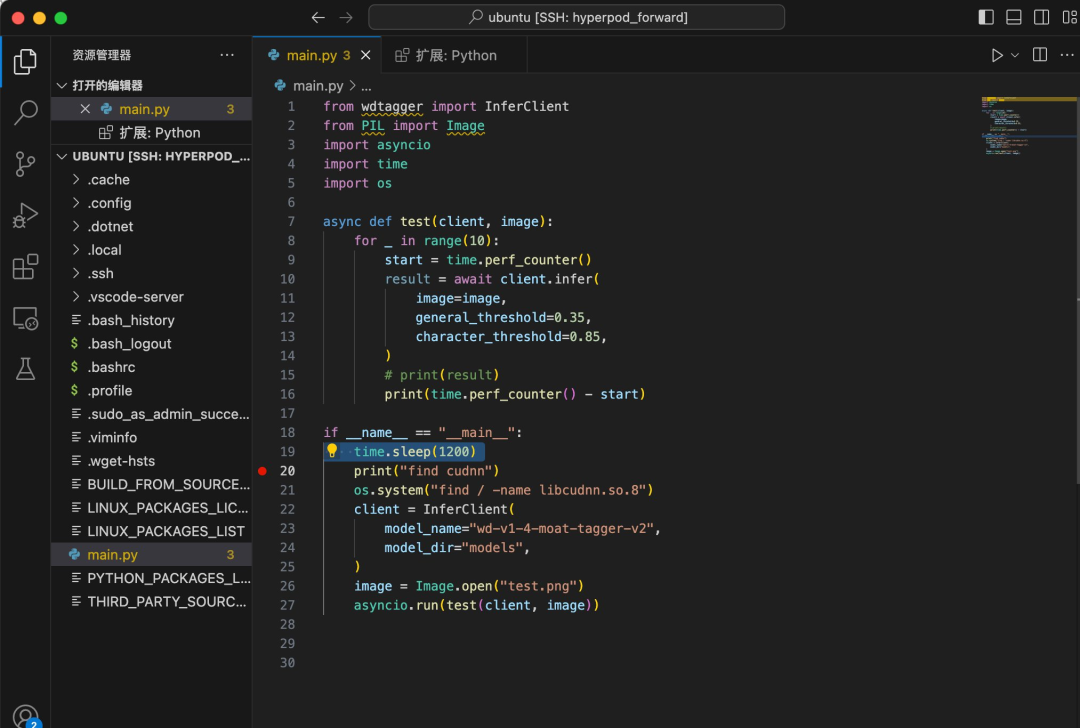Click the code minimap overview

point(1029,126)
